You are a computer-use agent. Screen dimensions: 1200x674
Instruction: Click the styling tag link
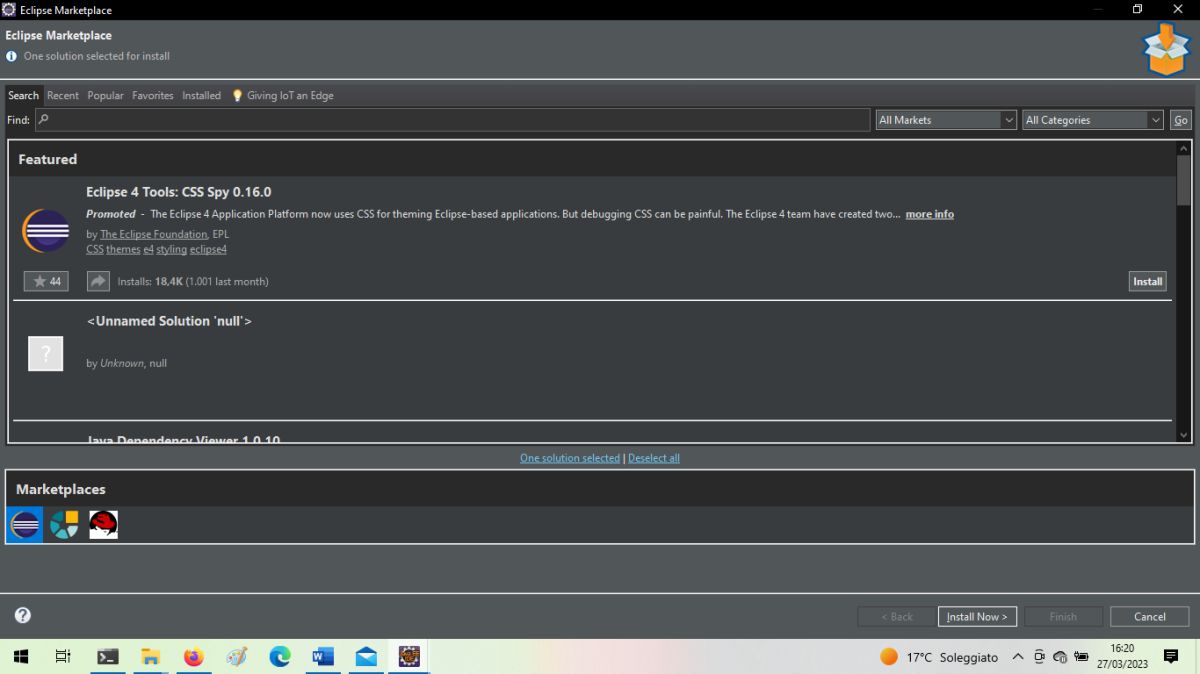tap(171, 249)
